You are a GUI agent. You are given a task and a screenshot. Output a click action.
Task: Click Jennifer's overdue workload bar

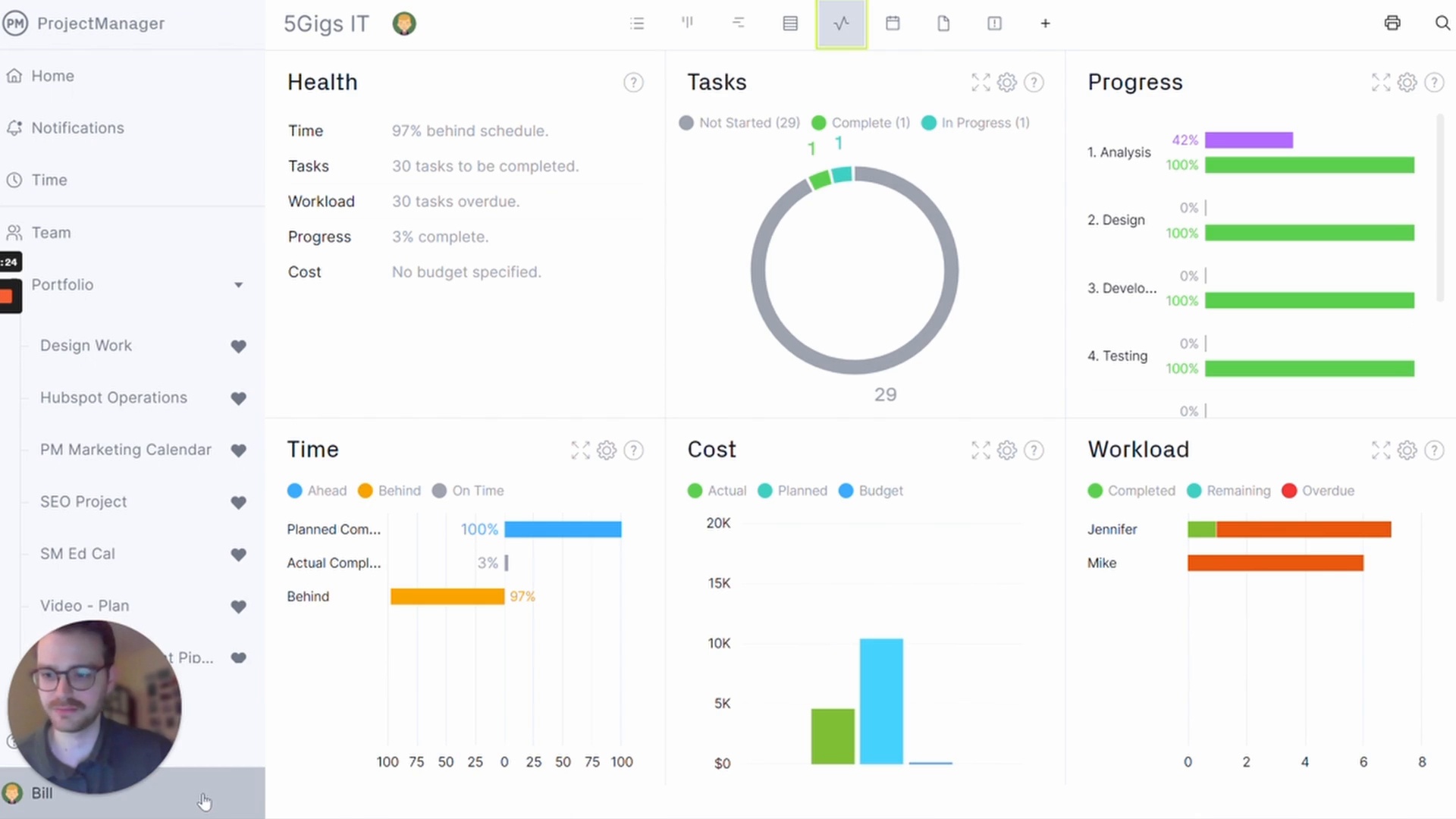[x=1304, y=529]
